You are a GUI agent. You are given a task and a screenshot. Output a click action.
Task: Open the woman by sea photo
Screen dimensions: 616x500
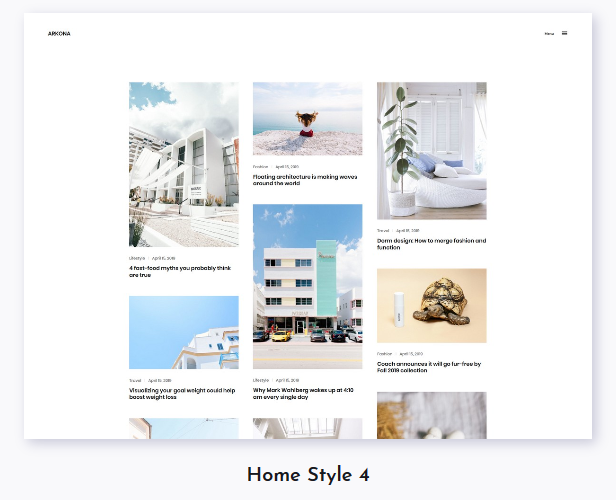[307, 118]
